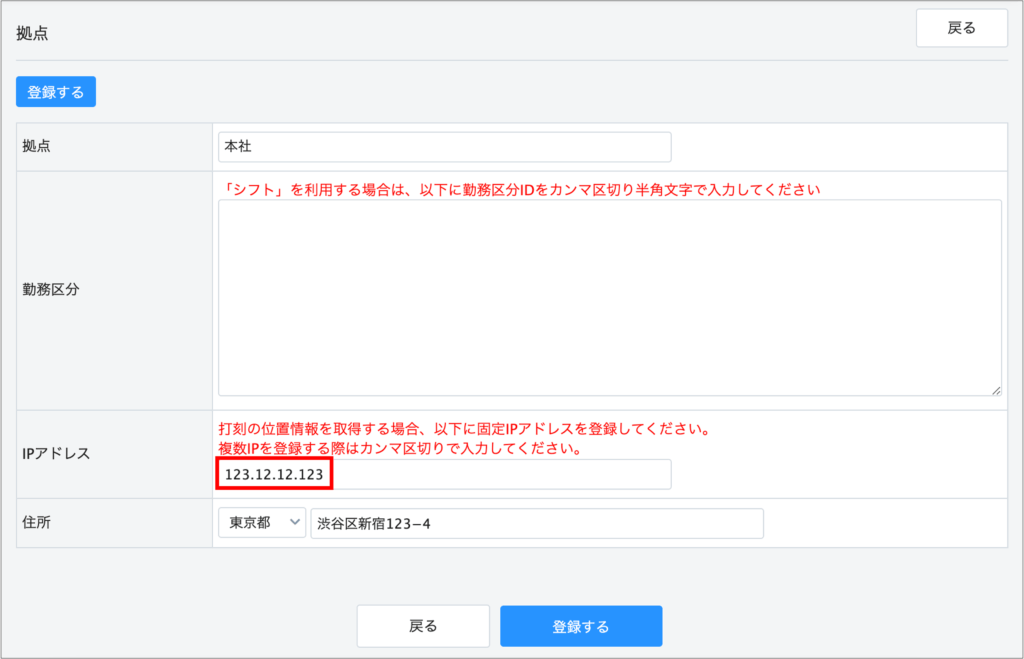
Task: Open the 東京都 prefecture dropdown
Action: (261, 523)
